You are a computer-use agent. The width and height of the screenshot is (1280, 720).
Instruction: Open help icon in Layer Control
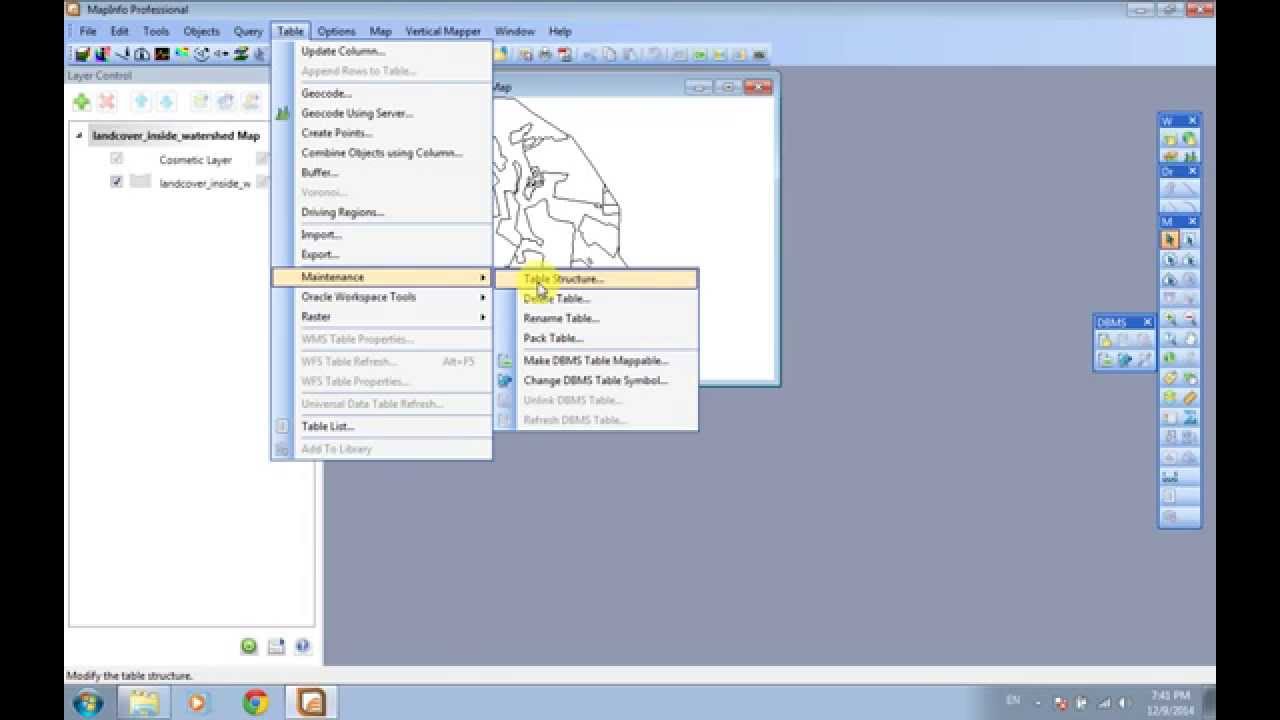[x=303, y=646]
